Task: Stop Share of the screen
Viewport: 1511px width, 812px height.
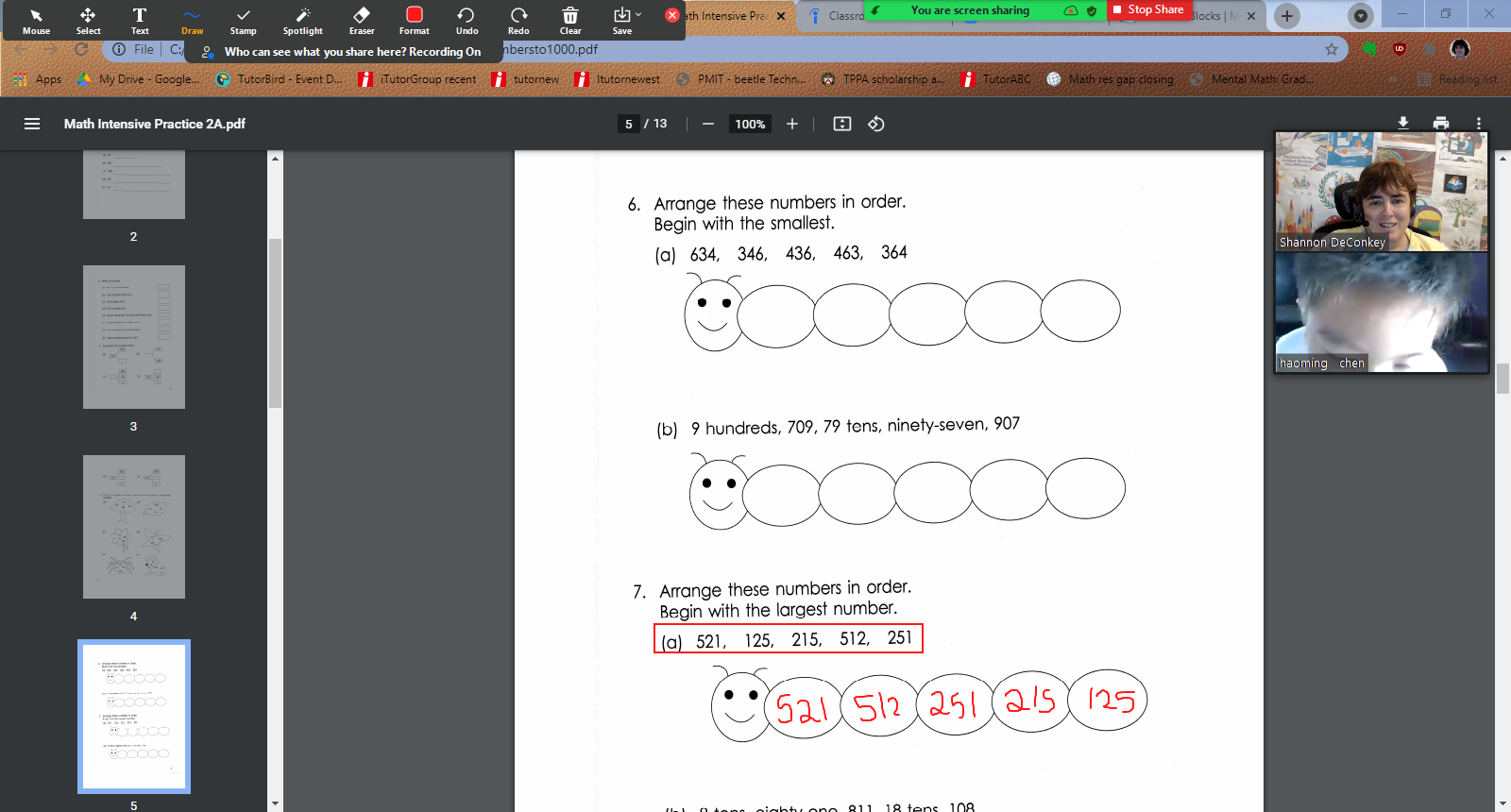Action: tap(1147, 9)
